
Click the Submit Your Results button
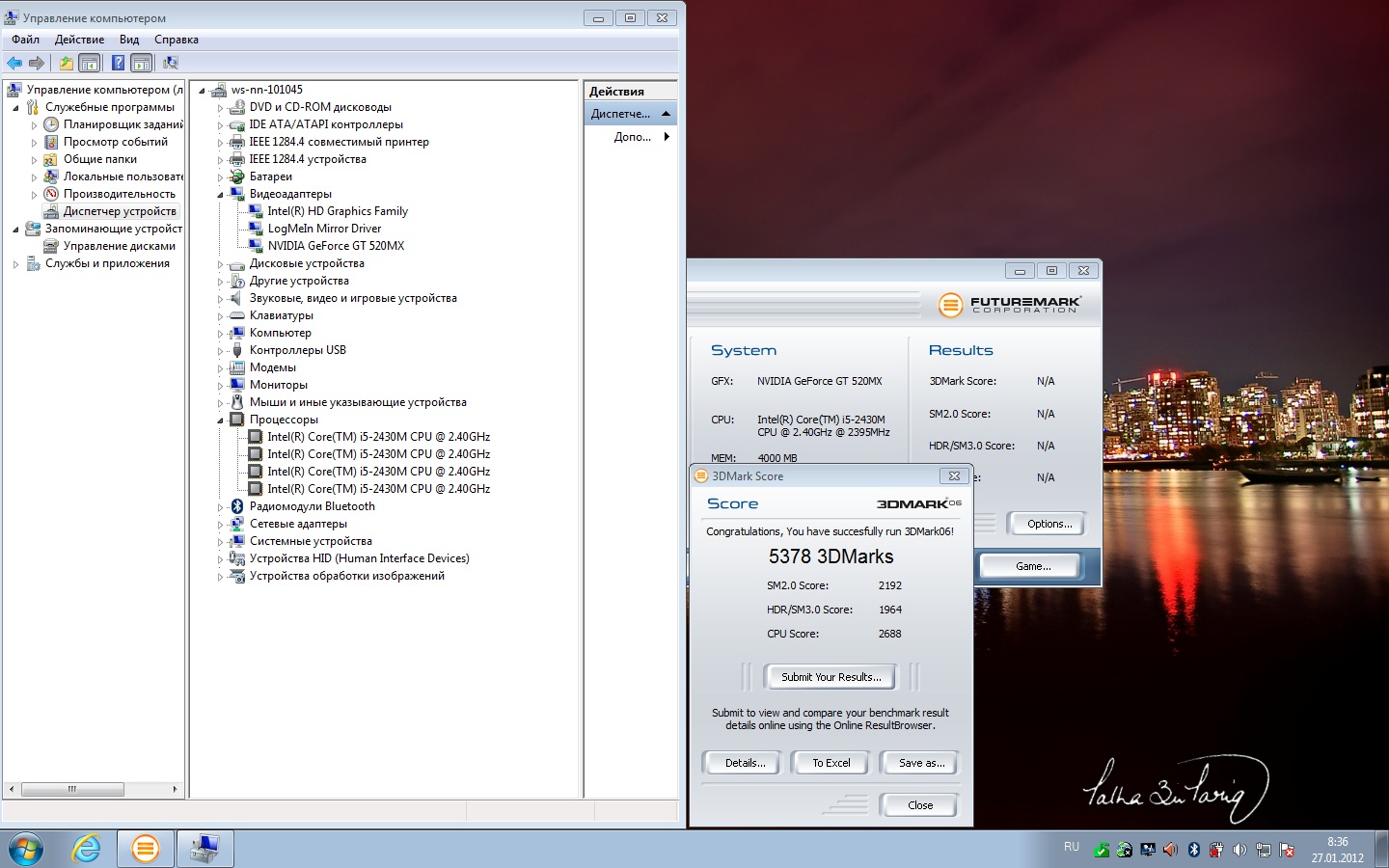[x=831, y=677]
